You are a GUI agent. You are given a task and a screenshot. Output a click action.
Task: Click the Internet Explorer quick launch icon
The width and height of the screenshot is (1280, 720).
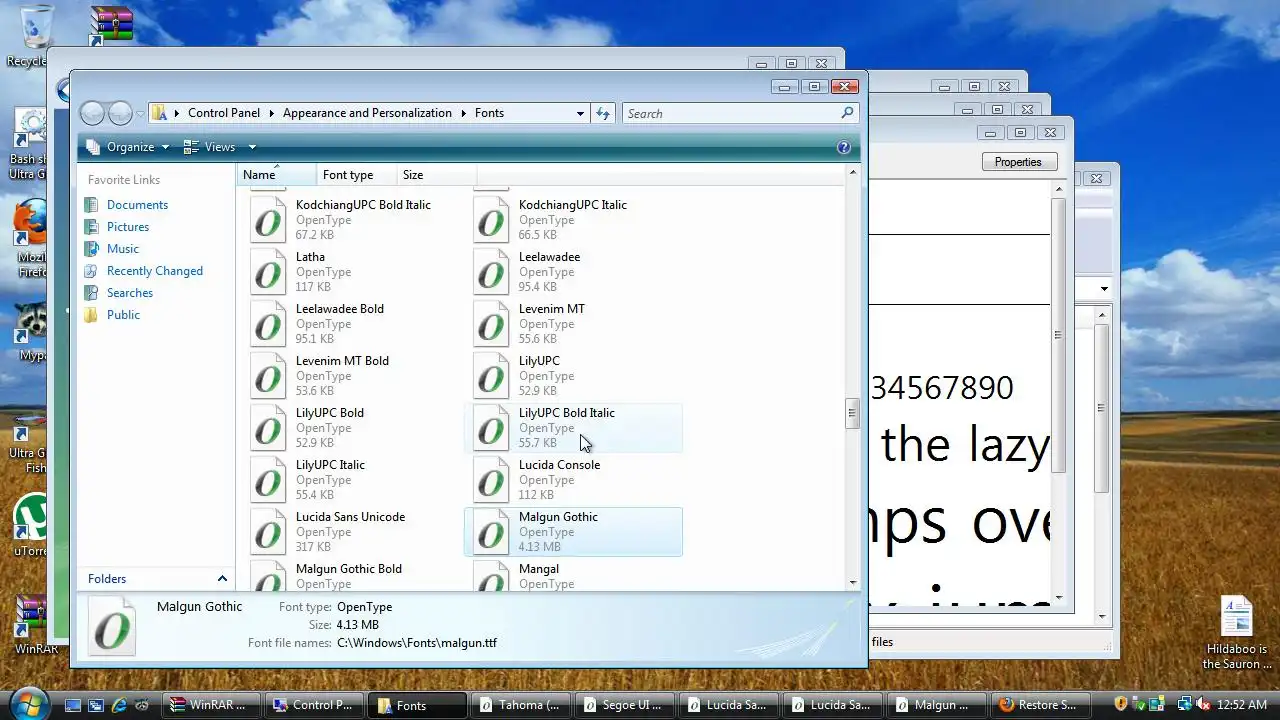[x=120, y=705]
